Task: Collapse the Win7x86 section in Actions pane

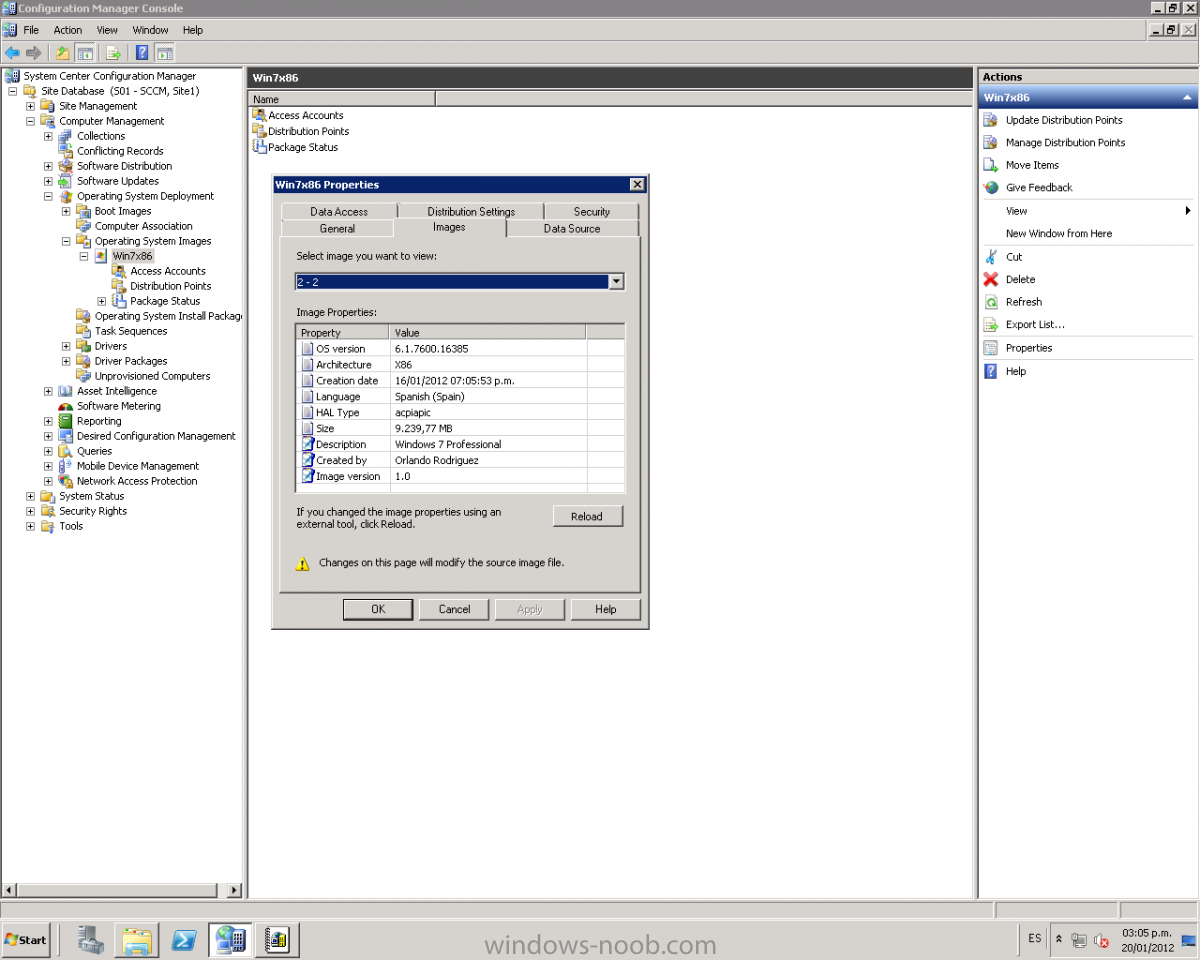Action: pos(1187,98)
